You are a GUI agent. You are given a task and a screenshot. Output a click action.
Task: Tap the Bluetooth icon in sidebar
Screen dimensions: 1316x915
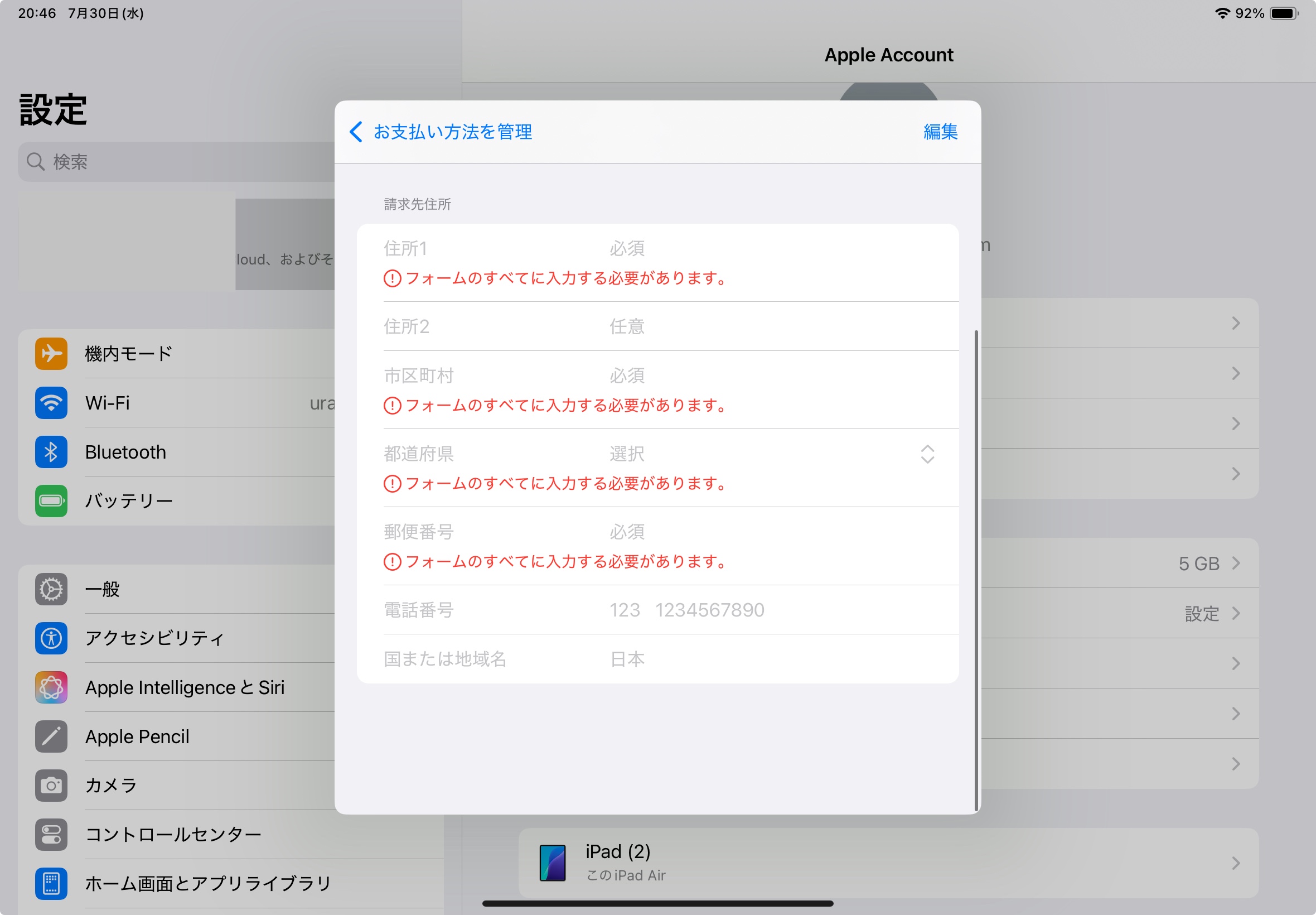[x=51, y=452]
